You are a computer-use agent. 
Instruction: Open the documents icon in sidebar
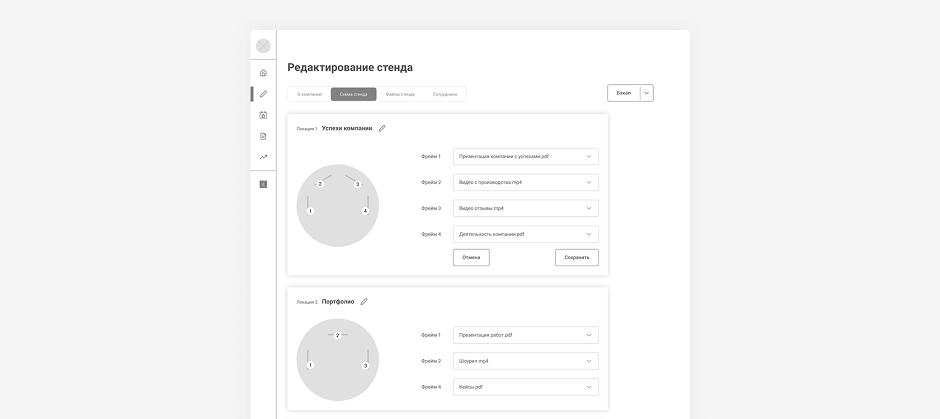point(263,136)
